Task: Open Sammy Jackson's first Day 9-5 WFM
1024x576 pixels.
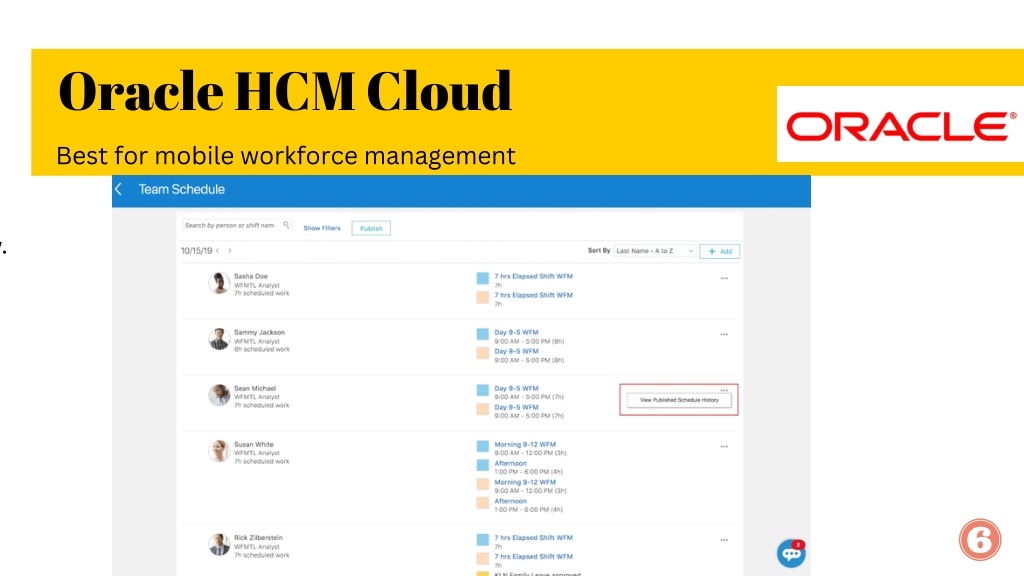Action: pos(516,332)
